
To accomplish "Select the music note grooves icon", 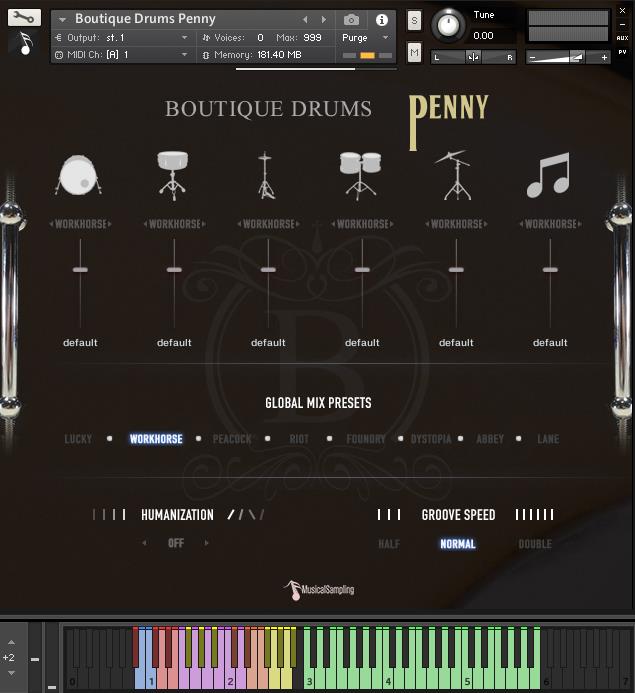I will (548, 175).
